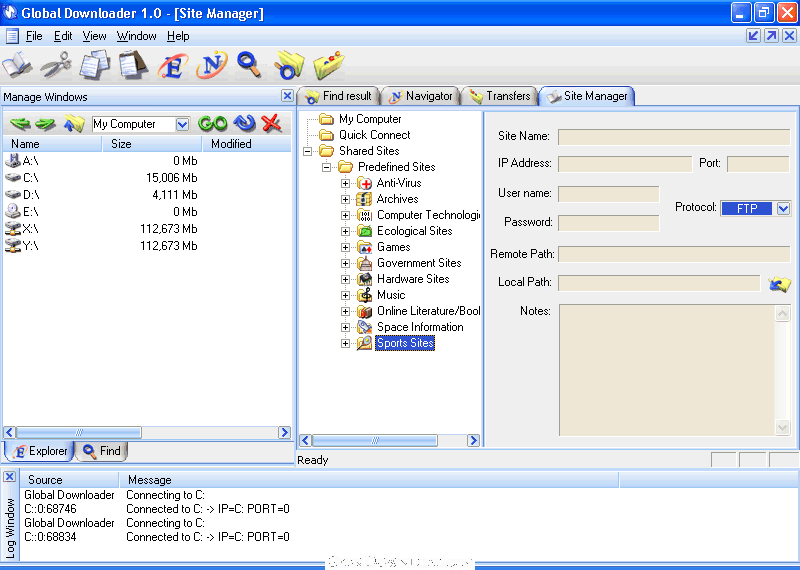Click the green forward arrow in Manage Windows
Image resolution: width=800 pixels, height=570 pixels.
(x=45, y=124)
